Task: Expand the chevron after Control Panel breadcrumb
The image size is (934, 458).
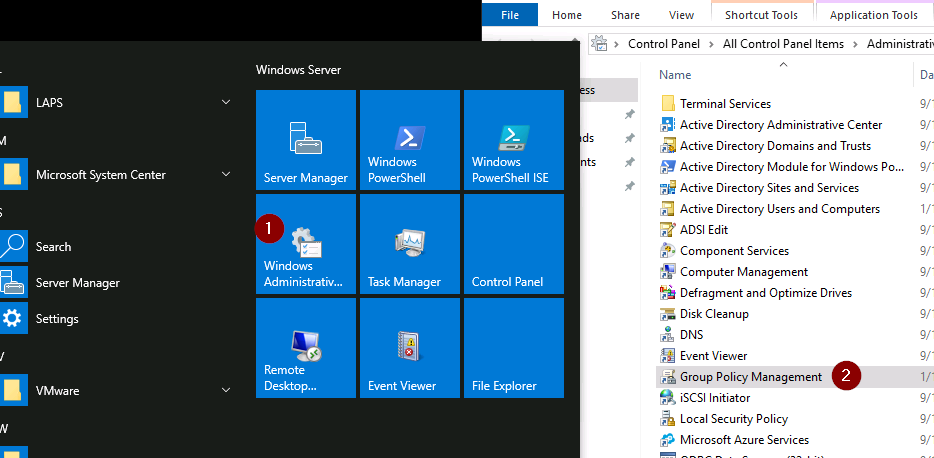Action: [x=712, y=44]
